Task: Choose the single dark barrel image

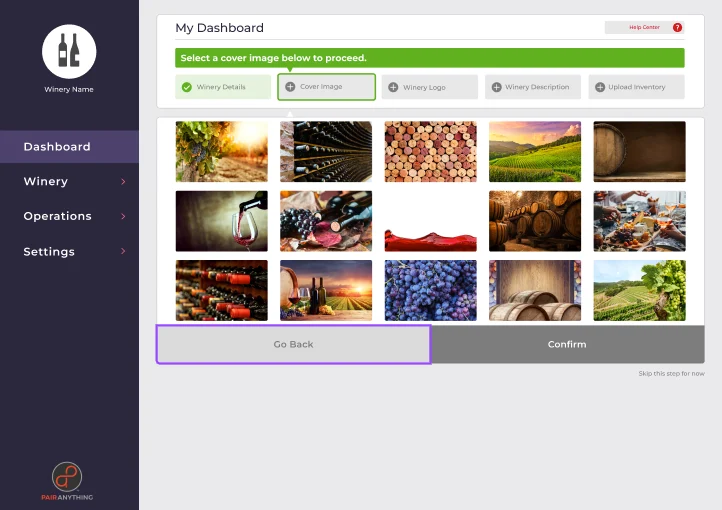Action: (x=640, y=151)
